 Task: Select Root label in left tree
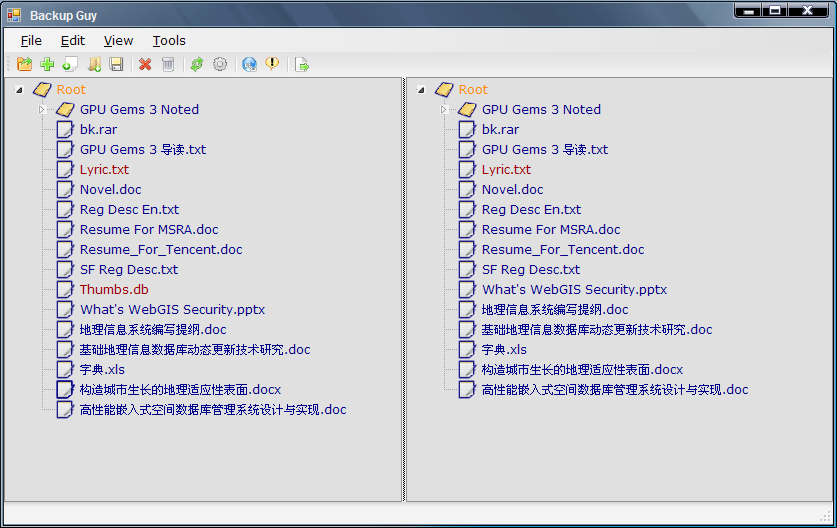(x=71, y=90)
